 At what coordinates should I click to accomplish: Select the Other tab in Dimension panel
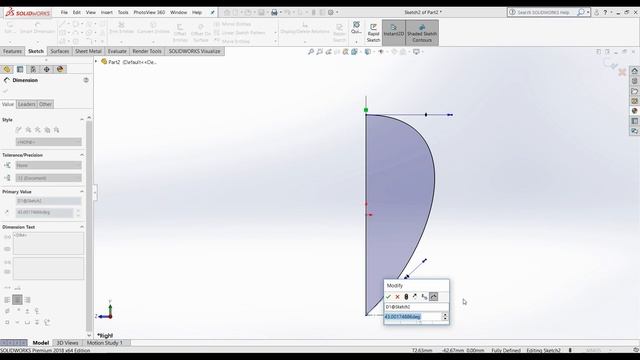tap(45, 104)
